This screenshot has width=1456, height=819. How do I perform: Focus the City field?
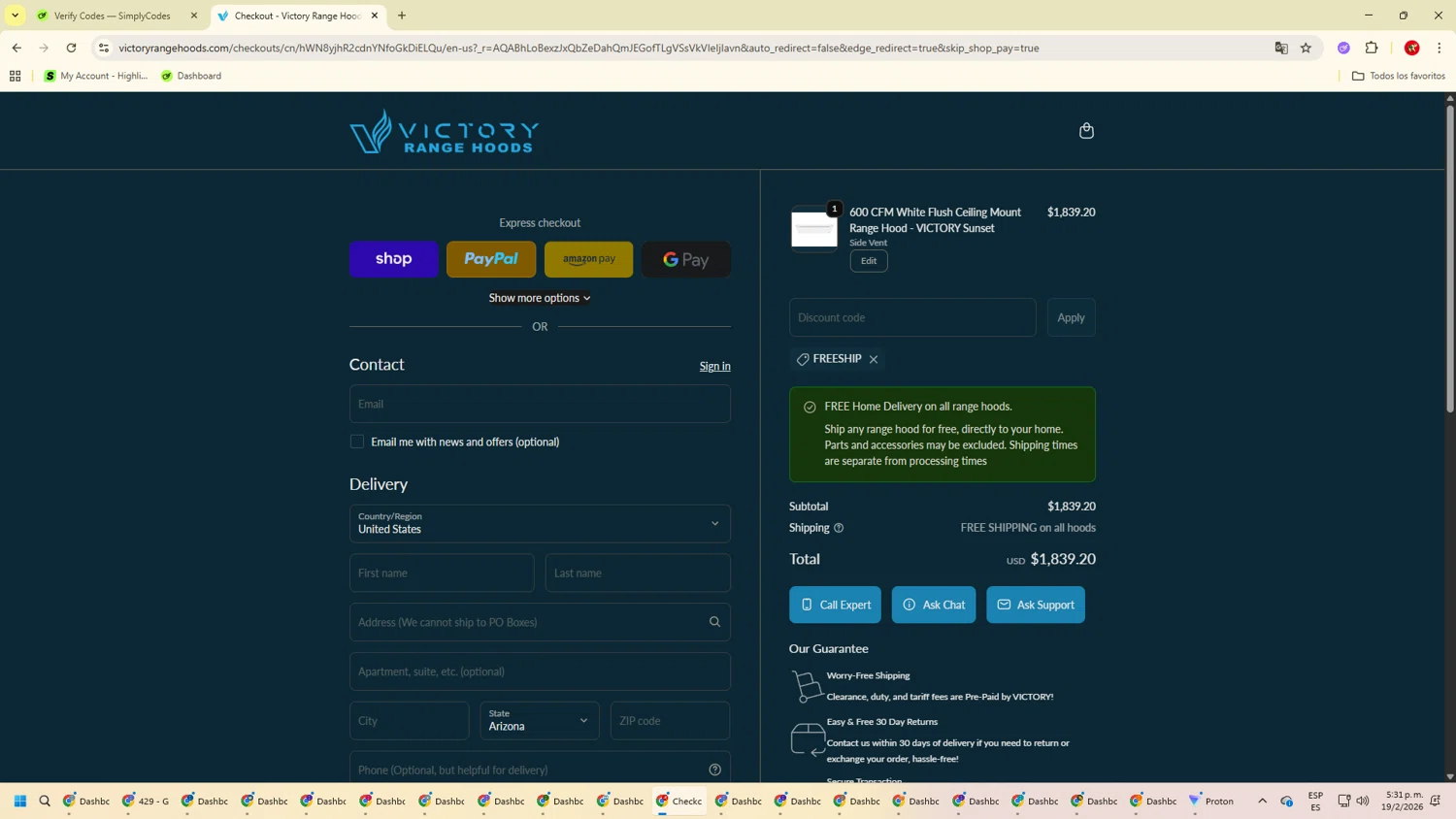point(410,721)
